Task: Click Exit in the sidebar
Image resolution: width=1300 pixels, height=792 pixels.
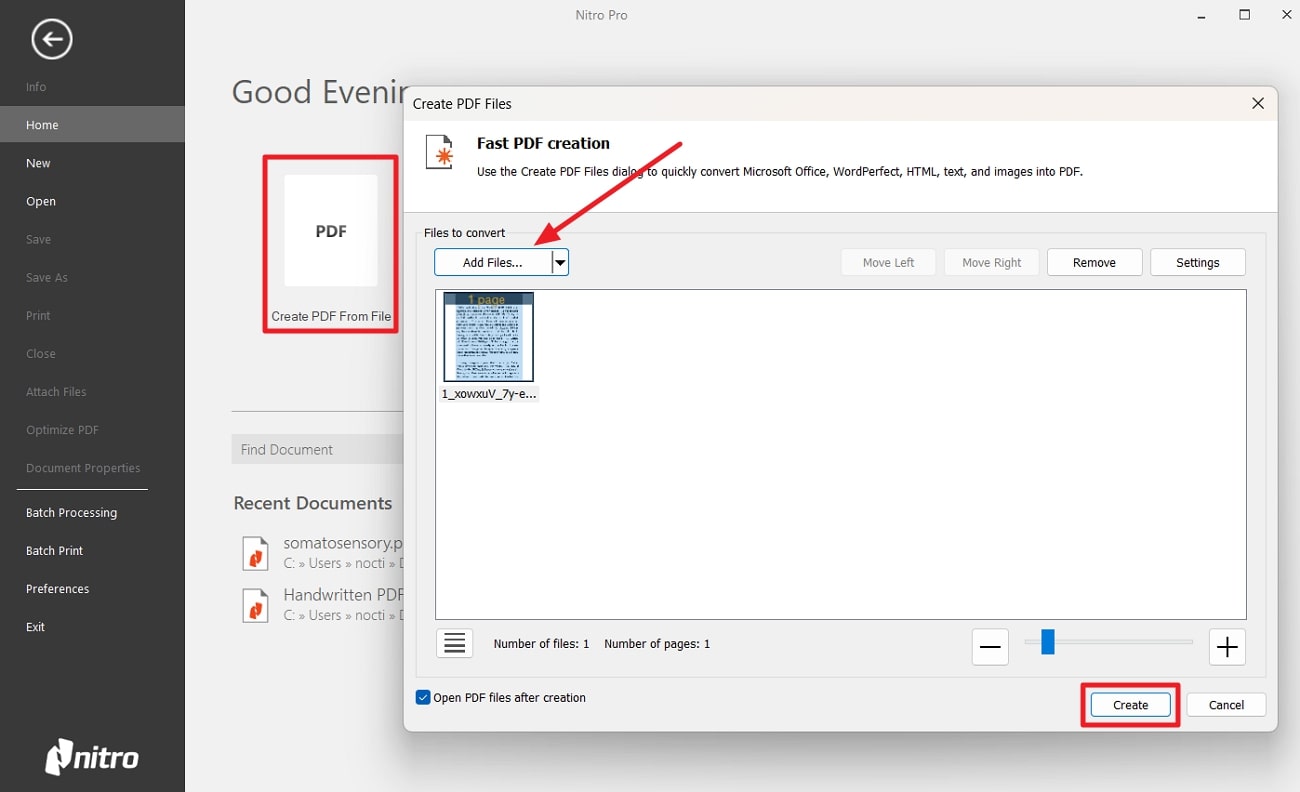Action: [x=35, y=626]
